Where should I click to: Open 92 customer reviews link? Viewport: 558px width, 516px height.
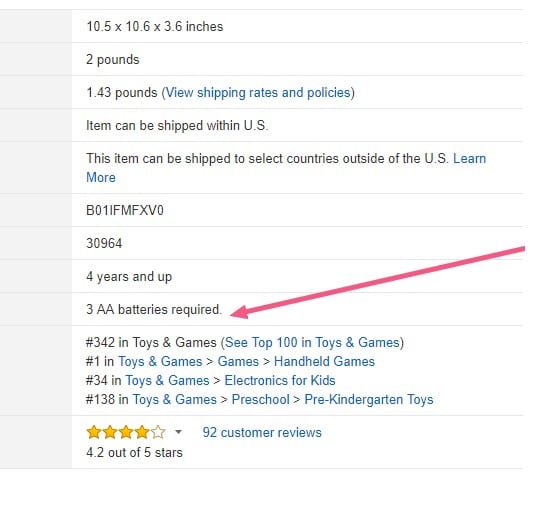coord(262,433)
